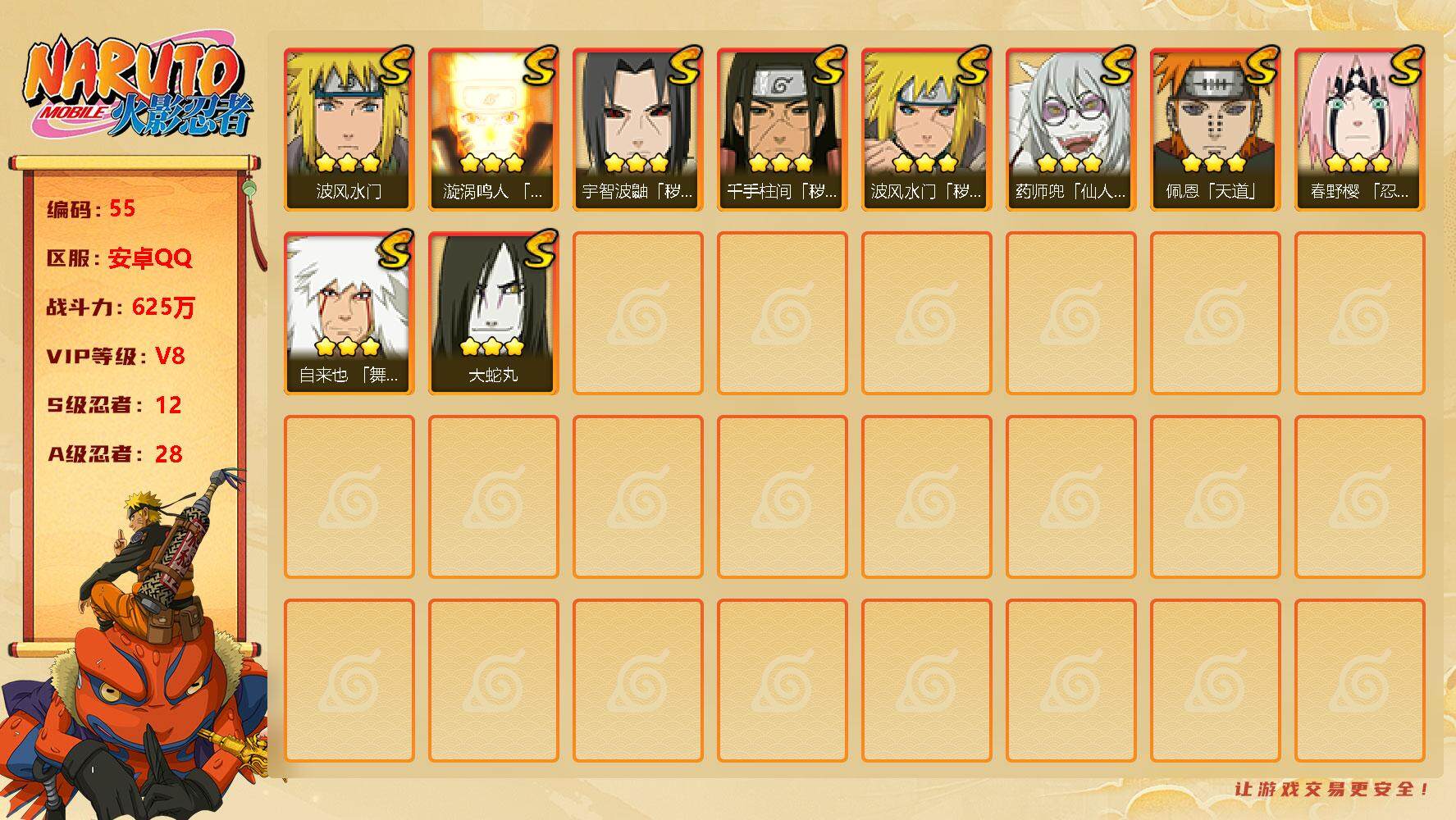Select the 波风水门「秽土转生」 card
Screen dimensions: 1456x820
pos(926,130)
